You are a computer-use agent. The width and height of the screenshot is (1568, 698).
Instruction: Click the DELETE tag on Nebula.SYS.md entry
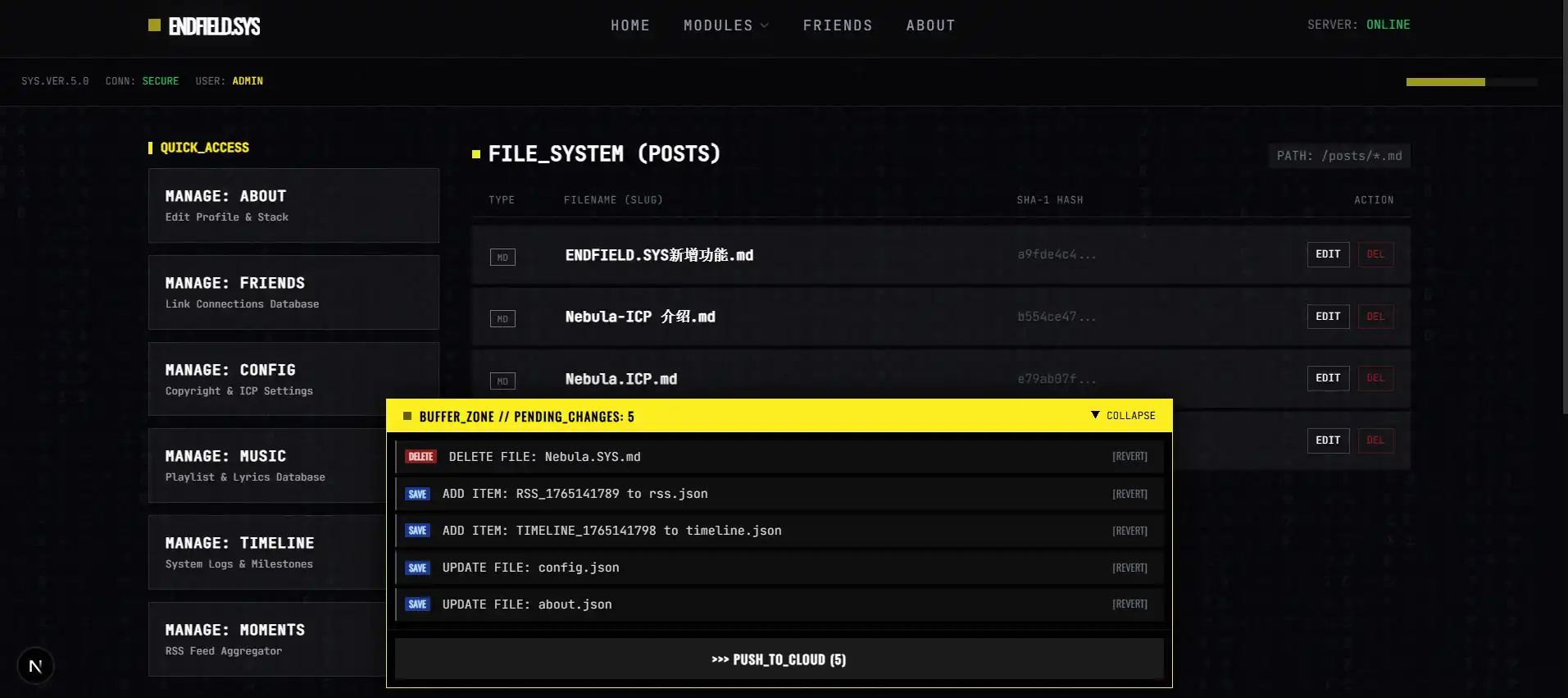click(x=420, y=457)
